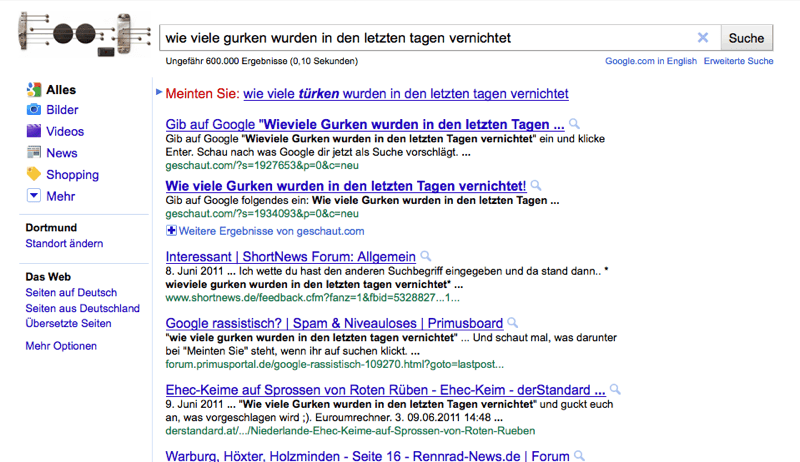Click shortnews.de feedback URL text
Image resolution: width=800 pixels, height=462 pixels.
pos(312,298)
